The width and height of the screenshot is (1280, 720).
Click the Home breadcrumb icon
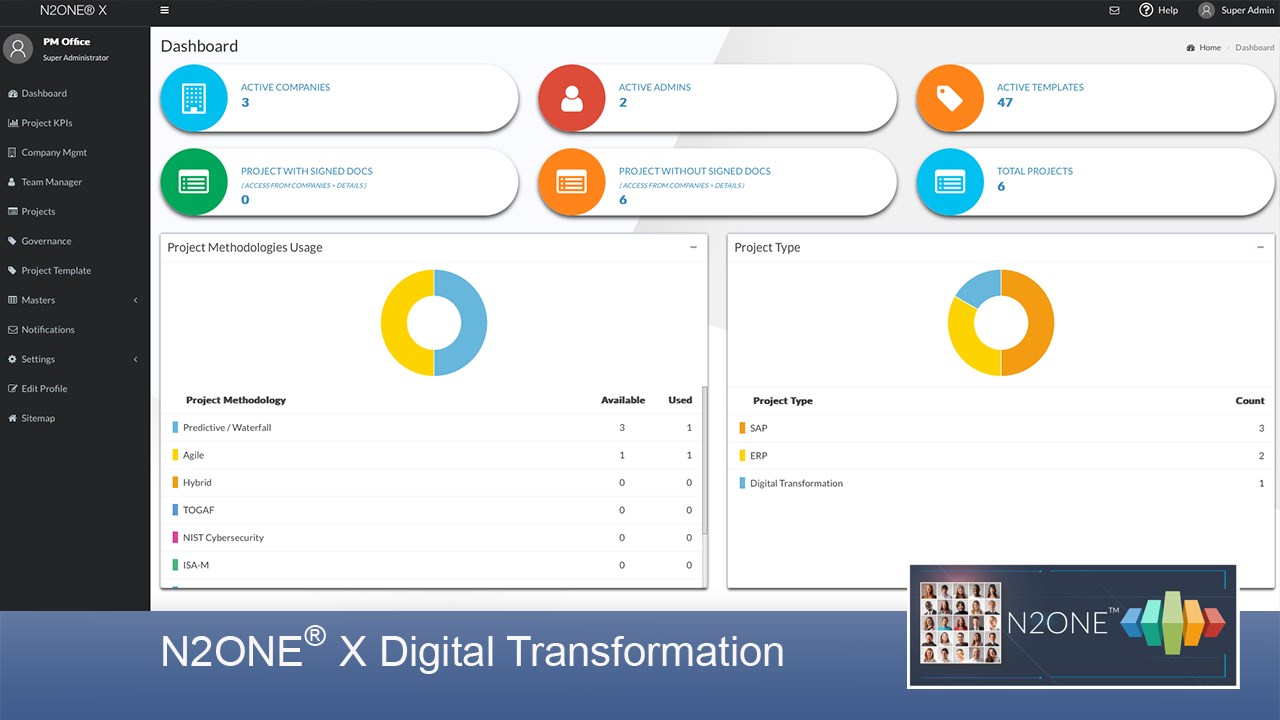[1191, 48]
